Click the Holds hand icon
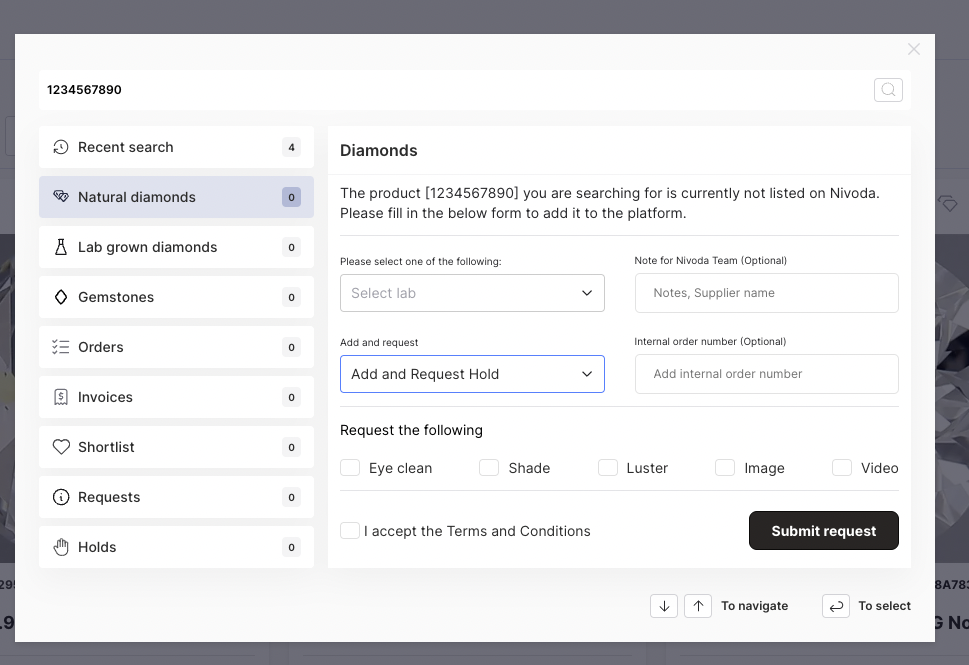This screenshot has height=665, width=969. (61, 547)
